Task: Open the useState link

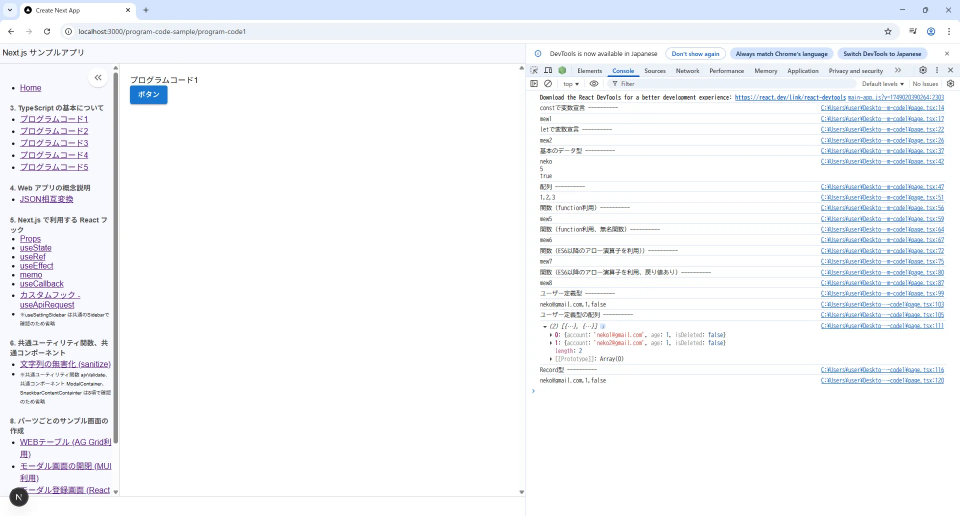Action: point(36,248)
